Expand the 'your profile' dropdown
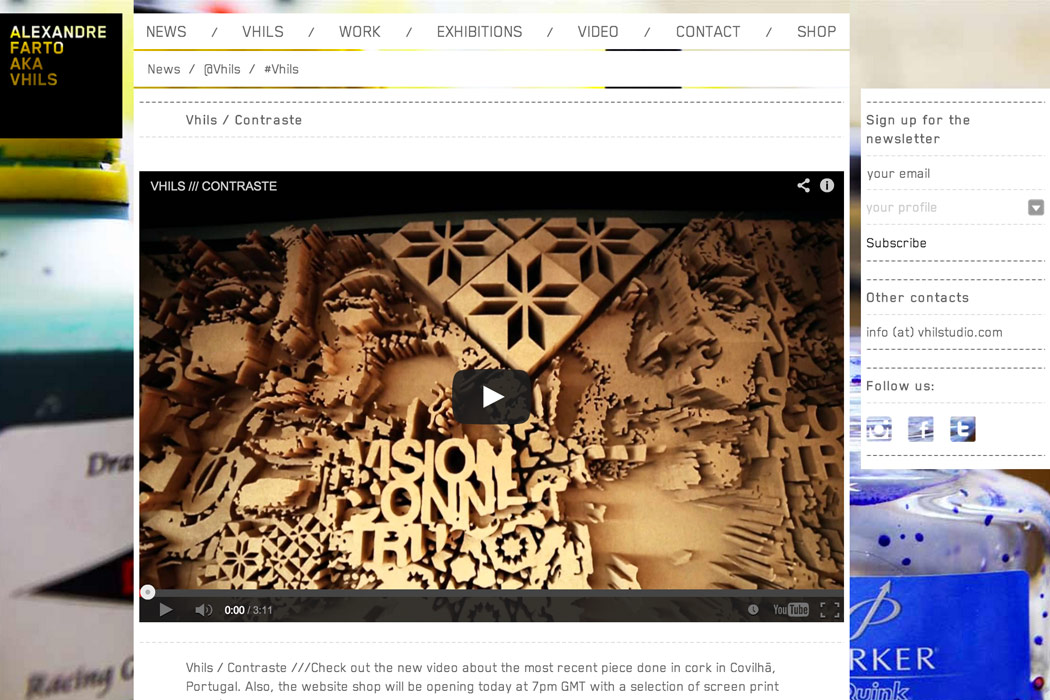 pos(1036,208)
